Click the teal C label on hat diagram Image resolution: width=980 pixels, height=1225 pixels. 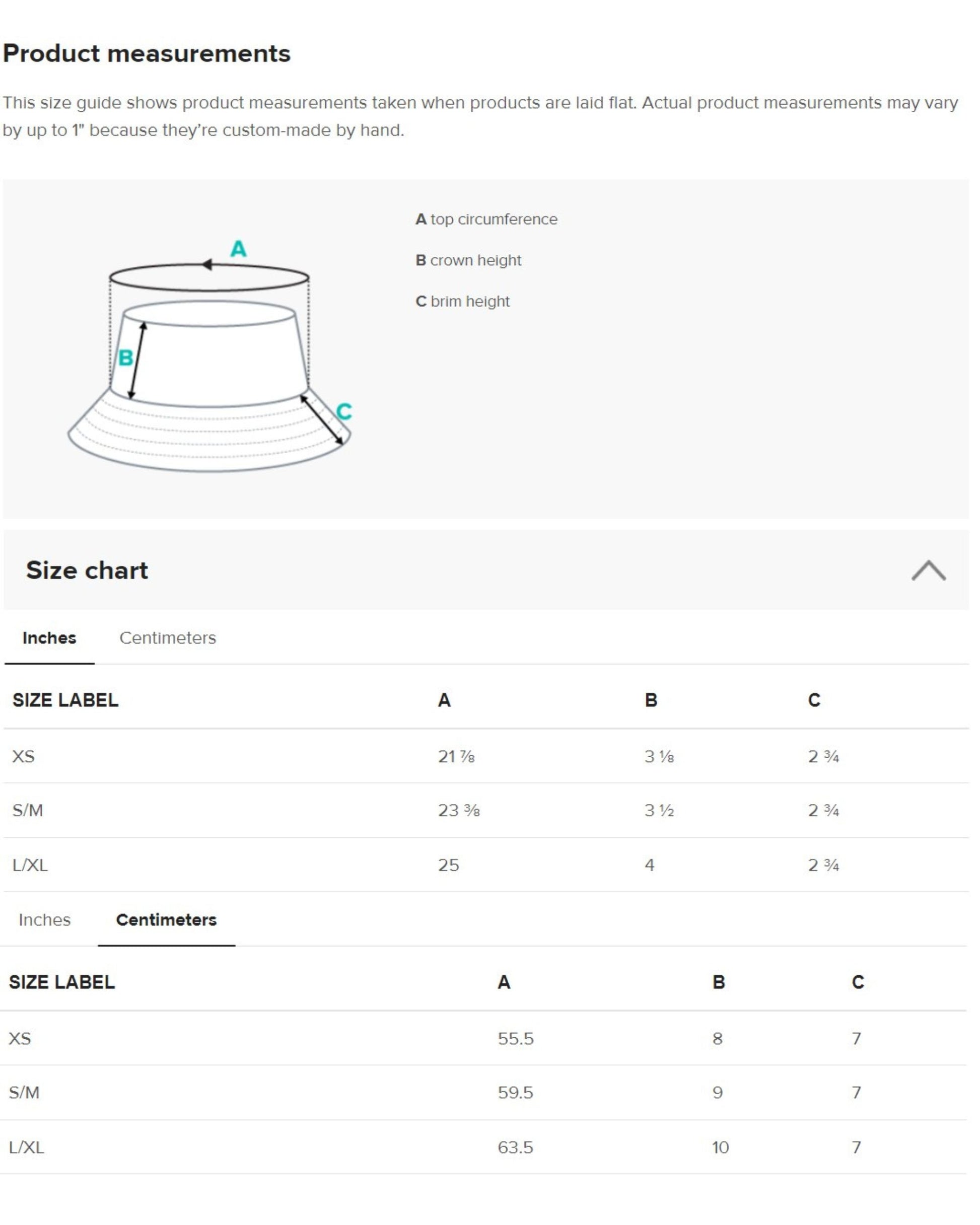344,411
